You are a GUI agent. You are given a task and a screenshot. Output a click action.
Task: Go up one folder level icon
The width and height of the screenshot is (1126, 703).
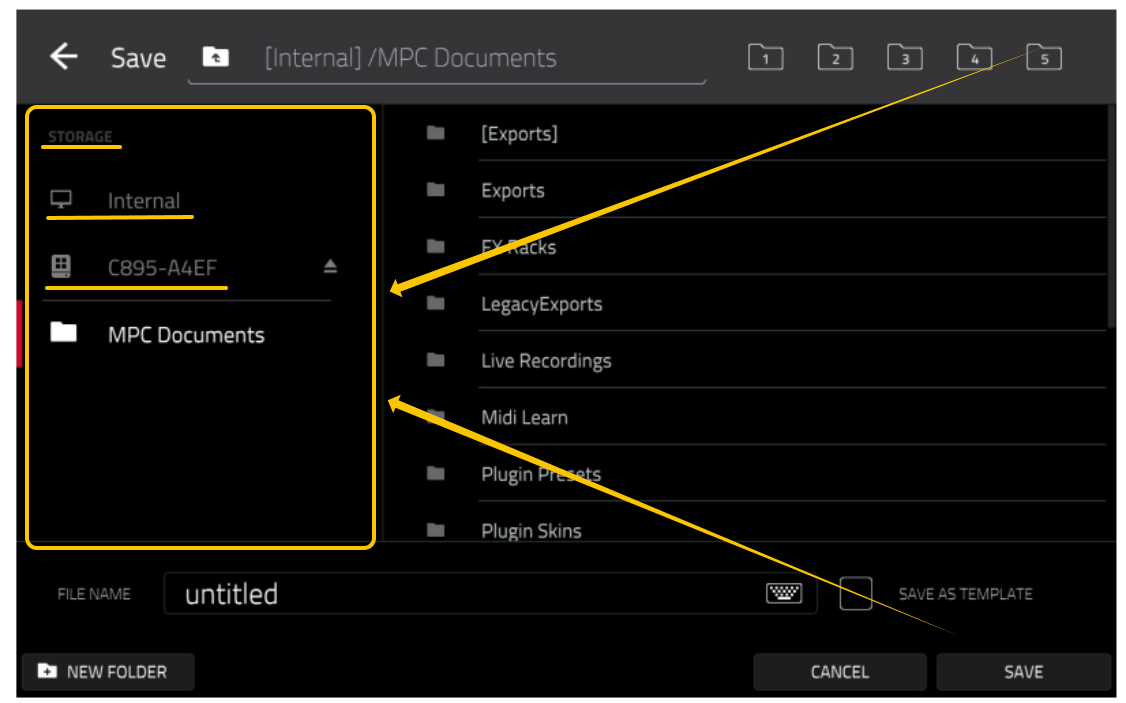(x=215, y=56)
